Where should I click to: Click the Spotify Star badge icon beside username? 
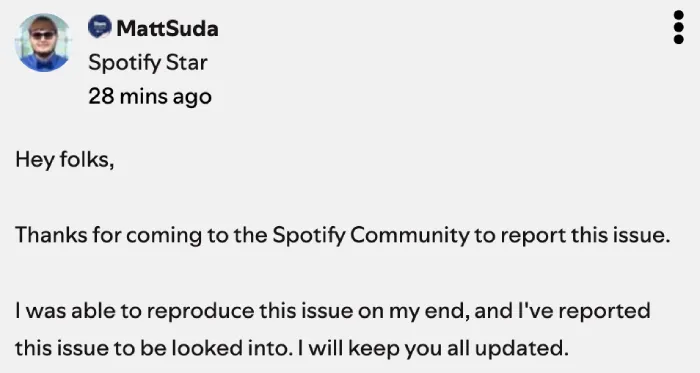[100, 26]
